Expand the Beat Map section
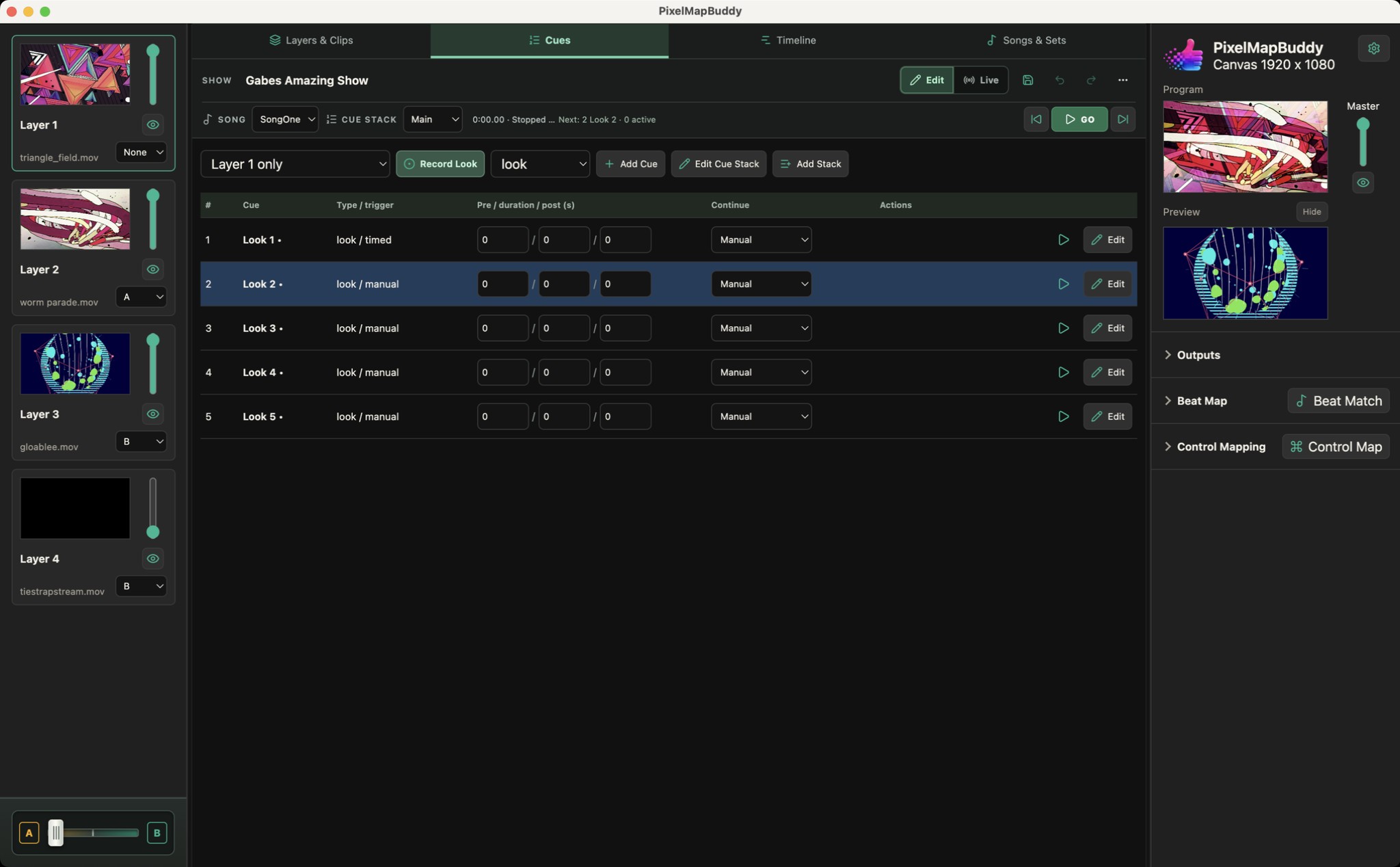This screenshot has height=867, width=1400. click(x=1196, y=401)
